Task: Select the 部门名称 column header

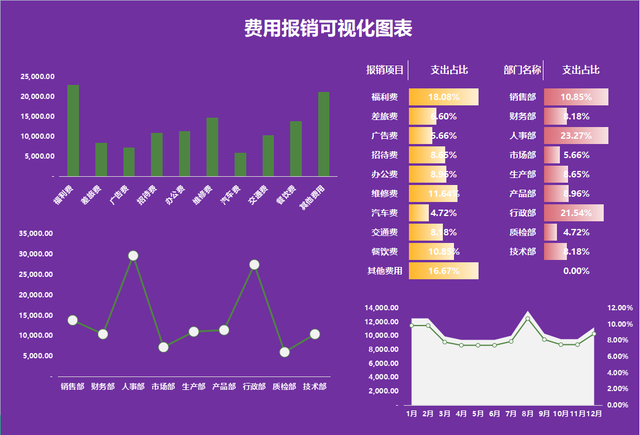Action: pos(522,70)
